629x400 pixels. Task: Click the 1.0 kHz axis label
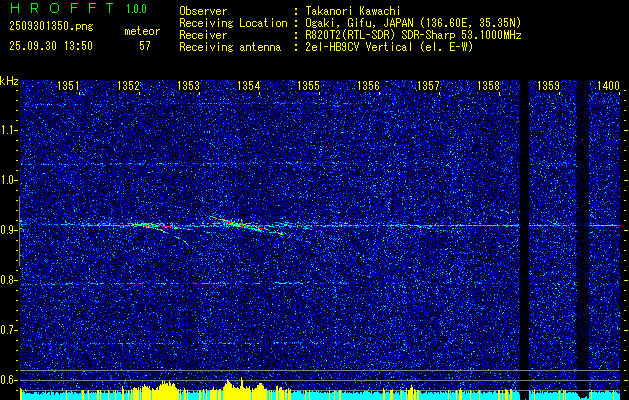coord(8,181)
